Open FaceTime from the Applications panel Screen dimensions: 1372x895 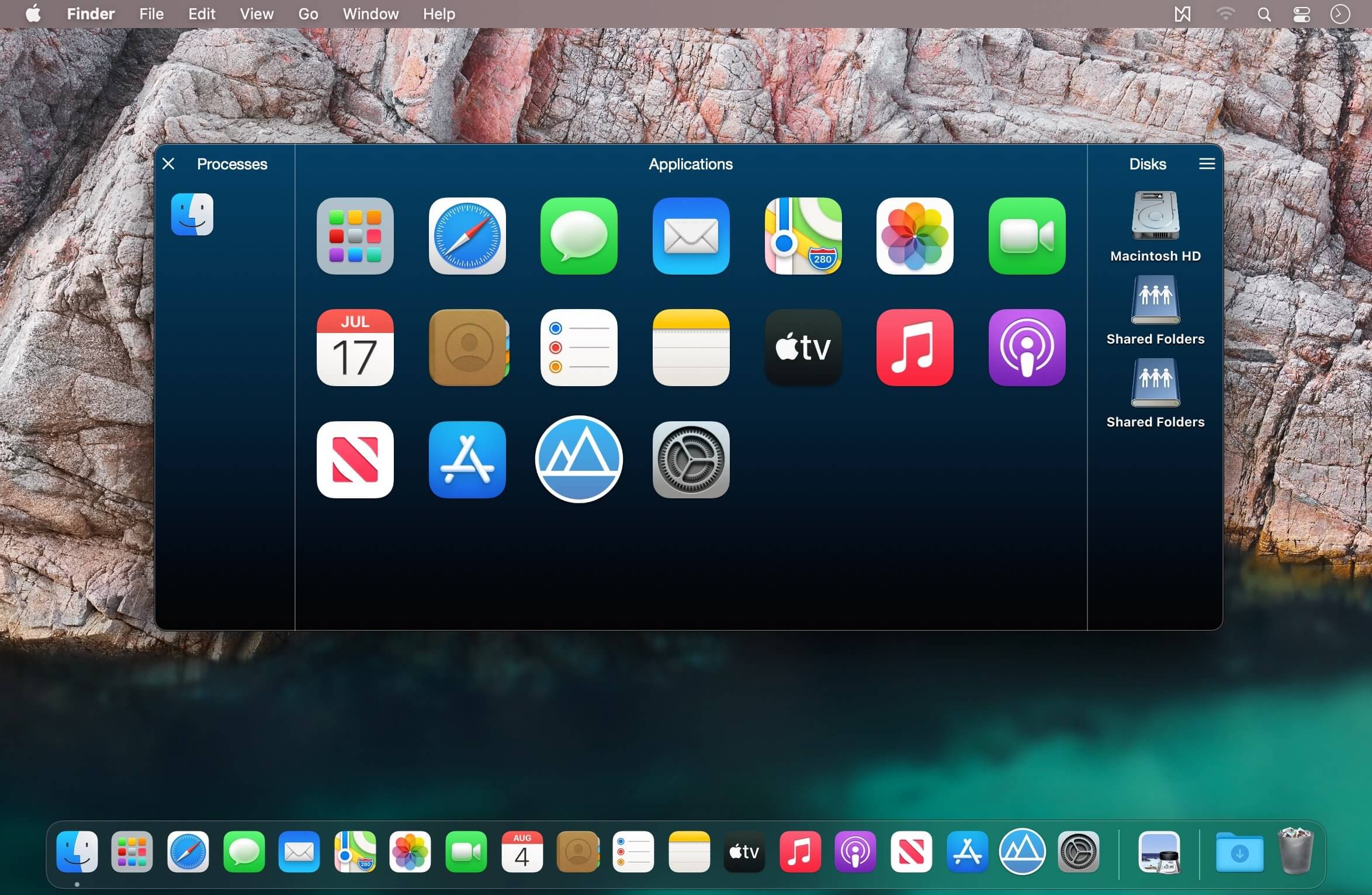[1027, 236]
